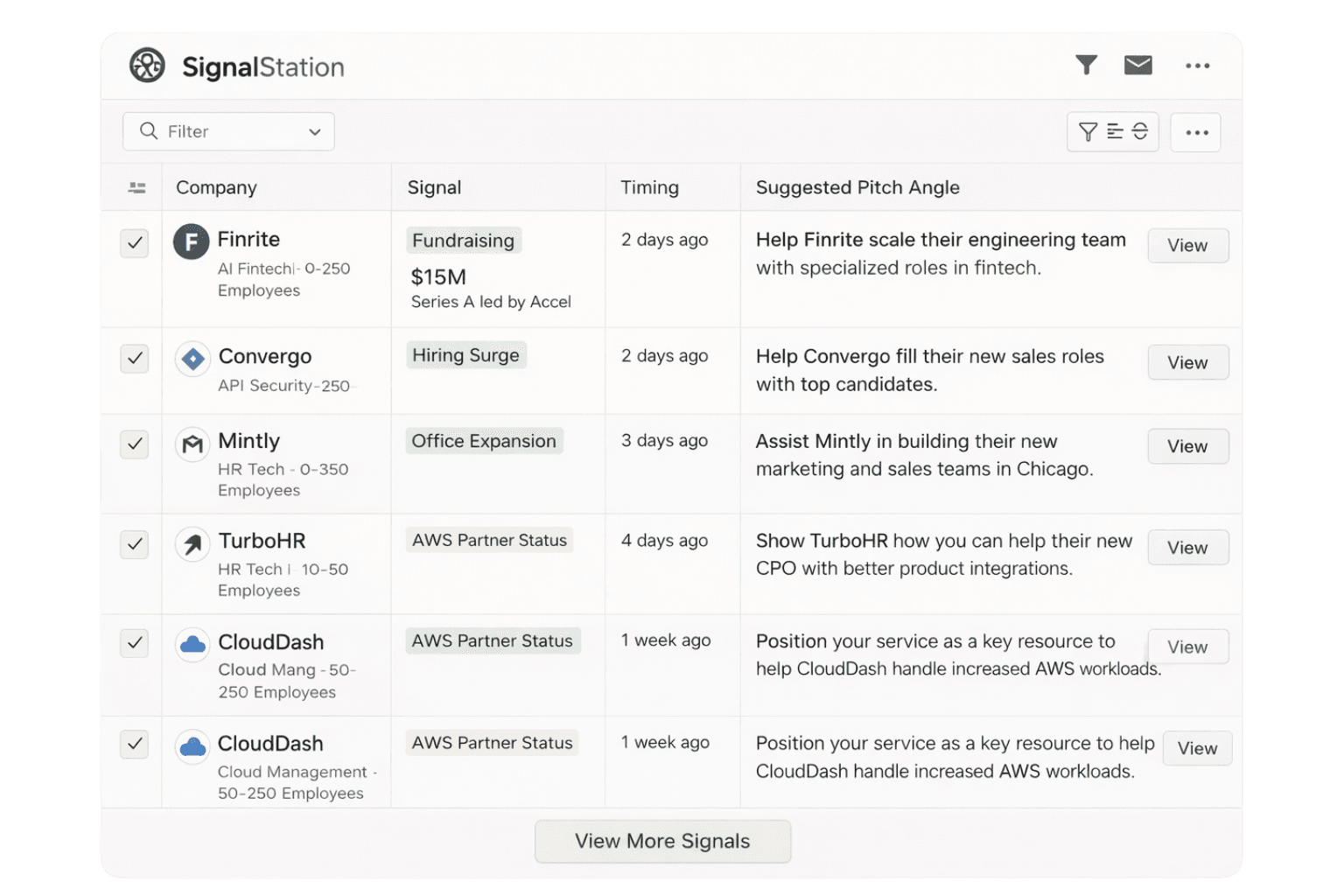Click the Mintly company name
The height and width of the screenshot is (896, 1344).
pyautogui.click(x=249, y=441)
